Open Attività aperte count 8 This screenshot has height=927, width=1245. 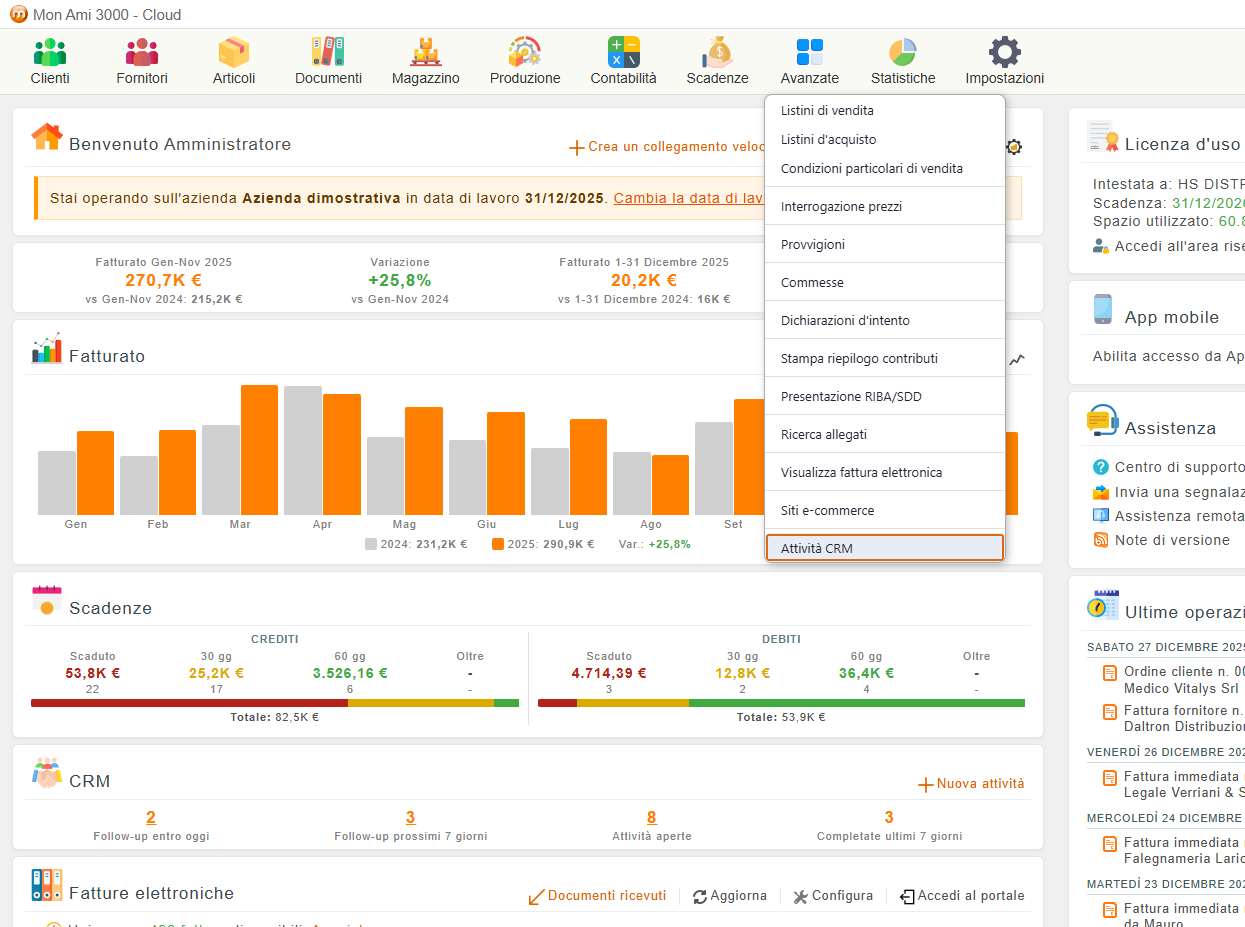(x=652, y=818)
